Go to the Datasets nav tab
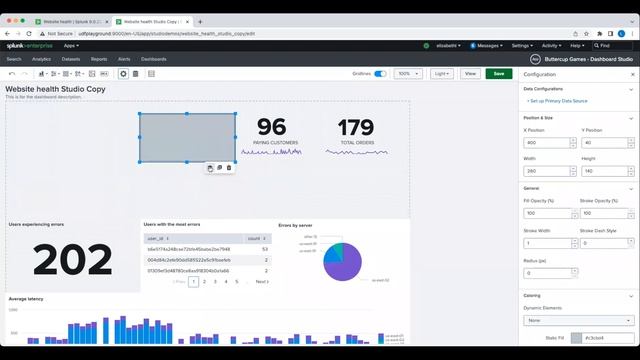Image resolution: width=640 pixels, height=360 pixels. click(x=71, y=59)
